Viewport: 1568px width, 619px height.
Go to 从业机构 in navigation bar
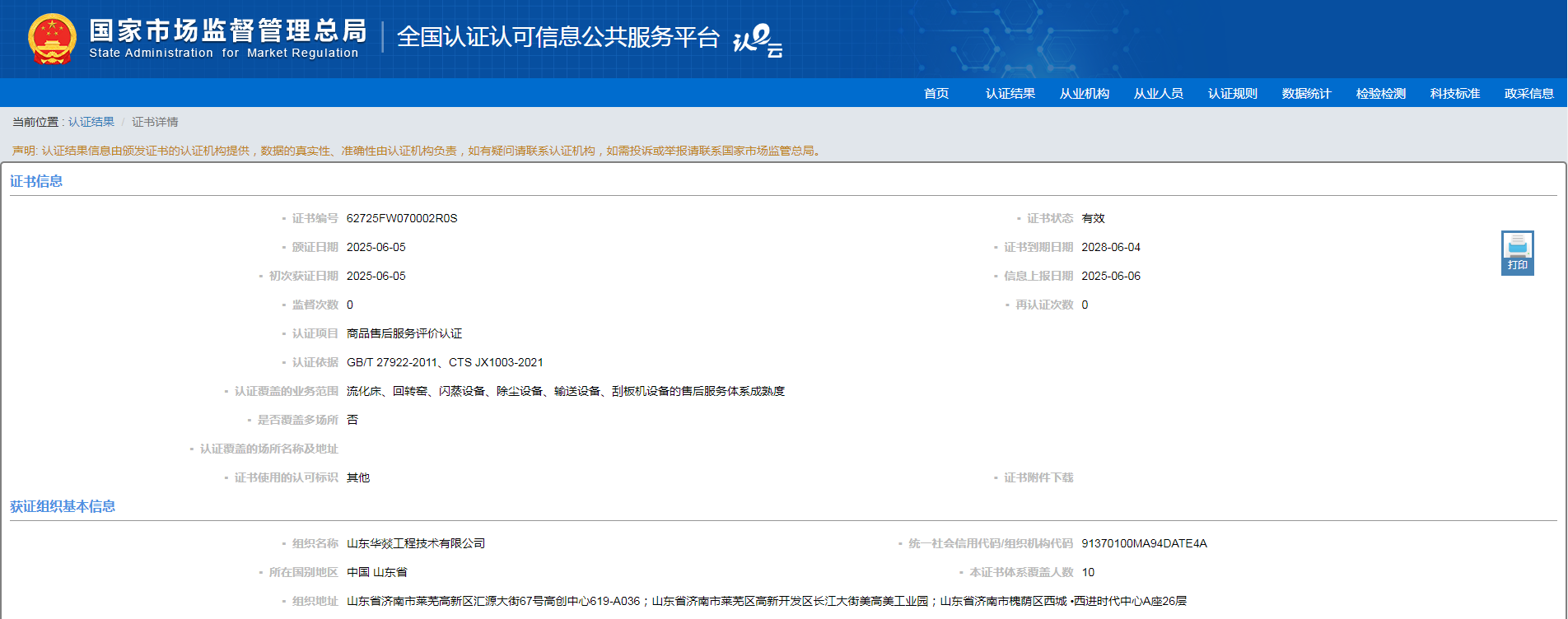click(x=1085, y=93)
